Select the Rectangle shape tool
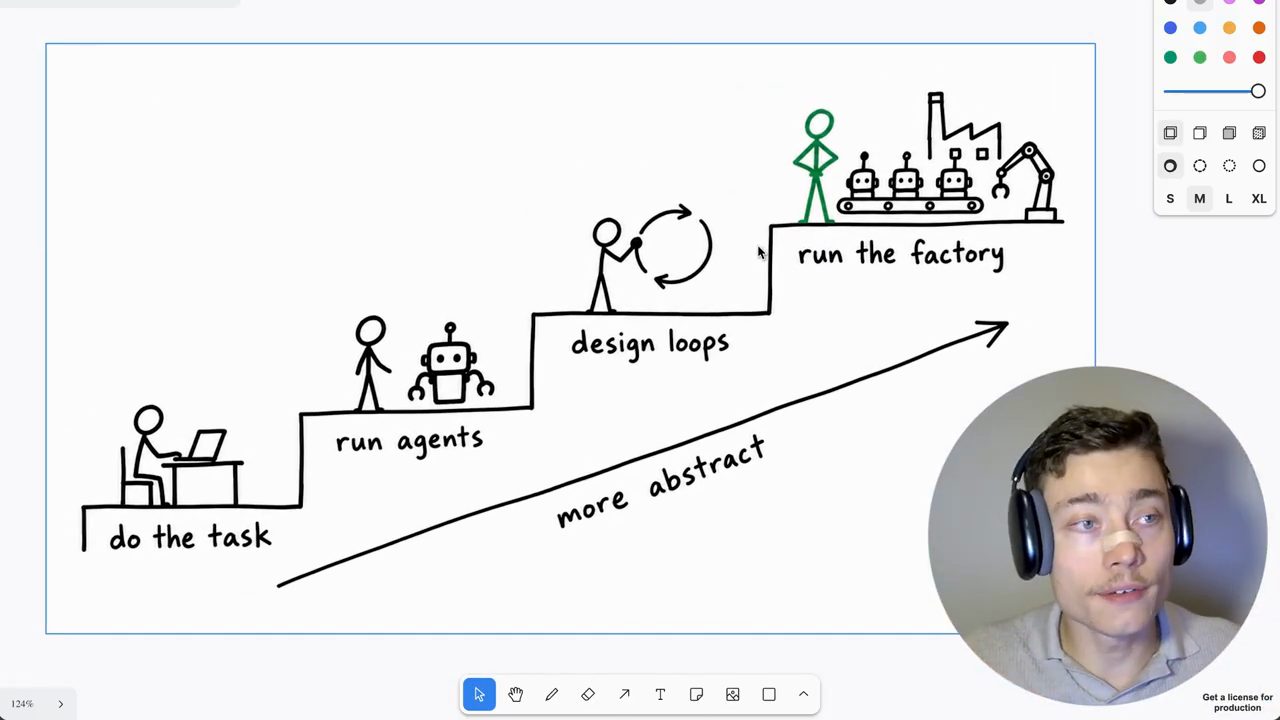 pyautogui.click(x=769, y=694)
